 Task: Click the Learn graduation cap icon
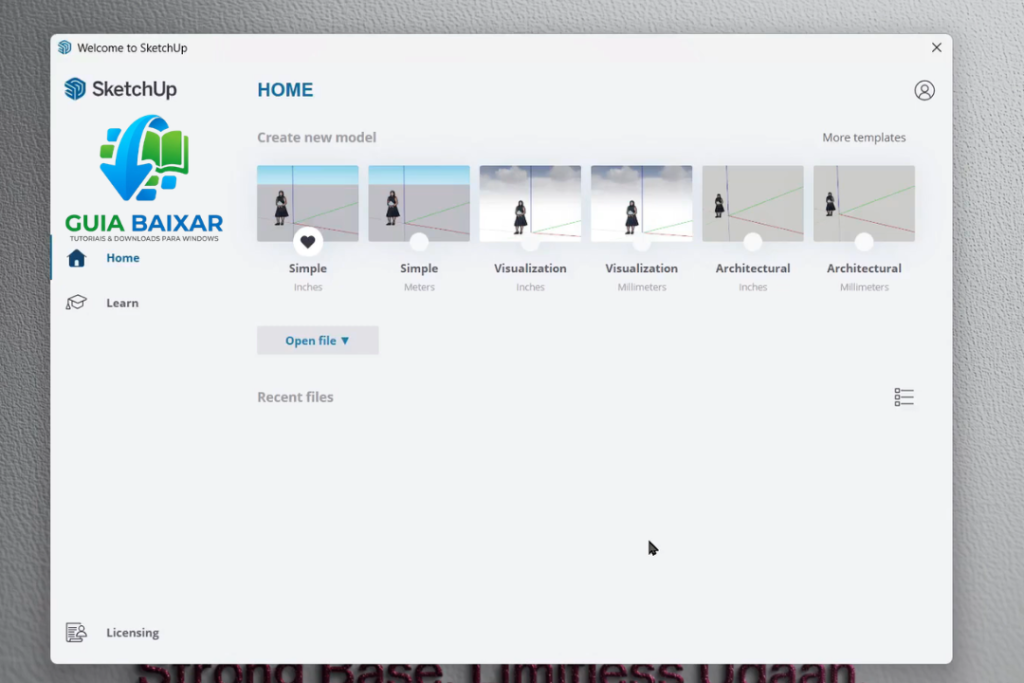click(76, 303)
